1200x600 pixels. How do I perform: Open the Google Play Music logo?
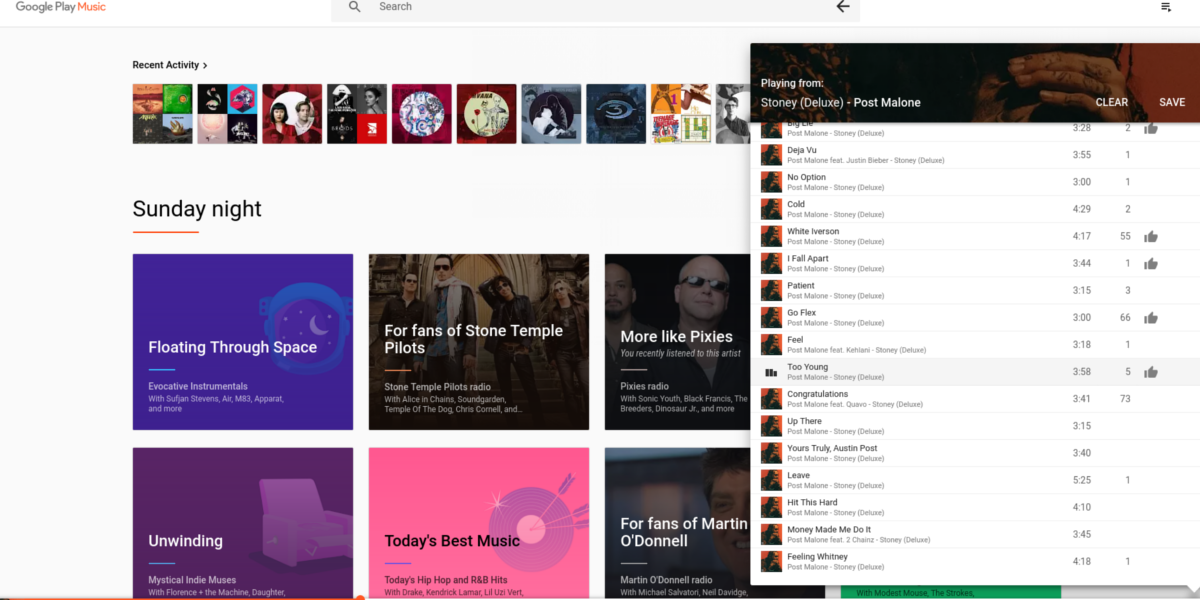[60, 7]
